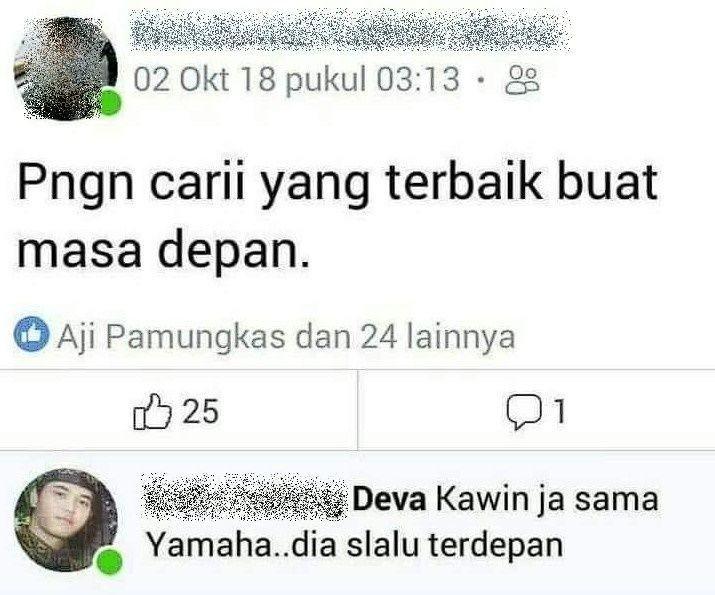Click the comment count number 1
Screen dimensions: 715x595
pos(560,412)
